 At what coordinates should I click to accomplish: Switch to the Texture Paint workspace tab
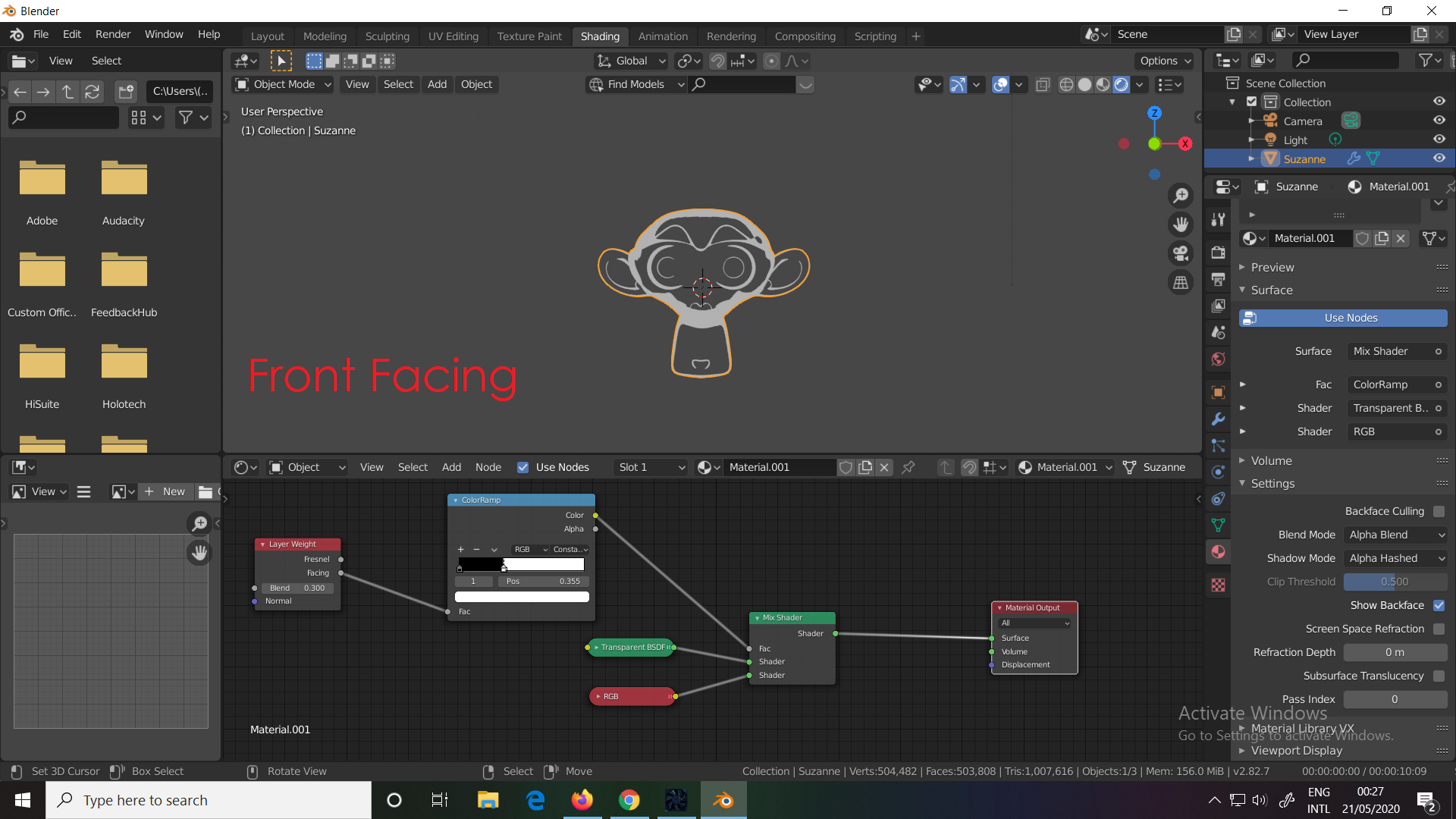(x=529, y=36)
